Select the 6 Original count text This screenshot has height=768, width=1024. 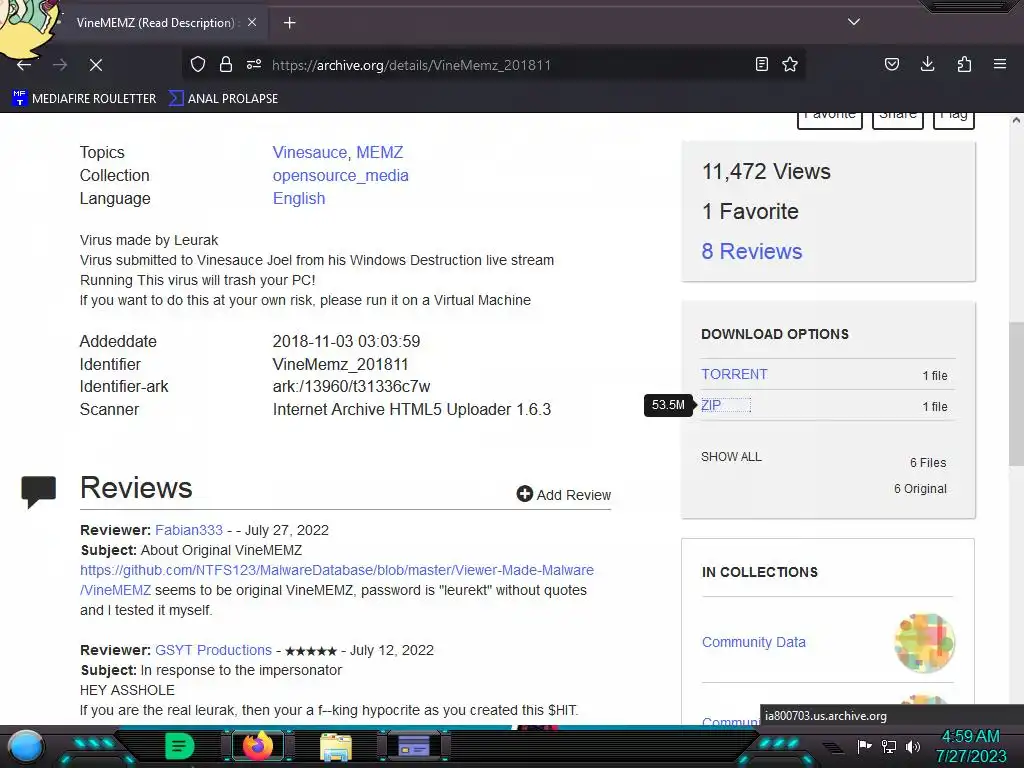(x=920, y=489)
